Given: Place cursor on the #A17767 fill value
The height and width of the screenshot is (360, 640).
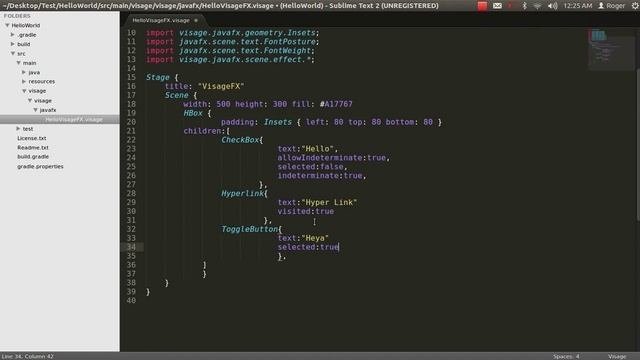Looking at the screenshot, I should 336,104.
